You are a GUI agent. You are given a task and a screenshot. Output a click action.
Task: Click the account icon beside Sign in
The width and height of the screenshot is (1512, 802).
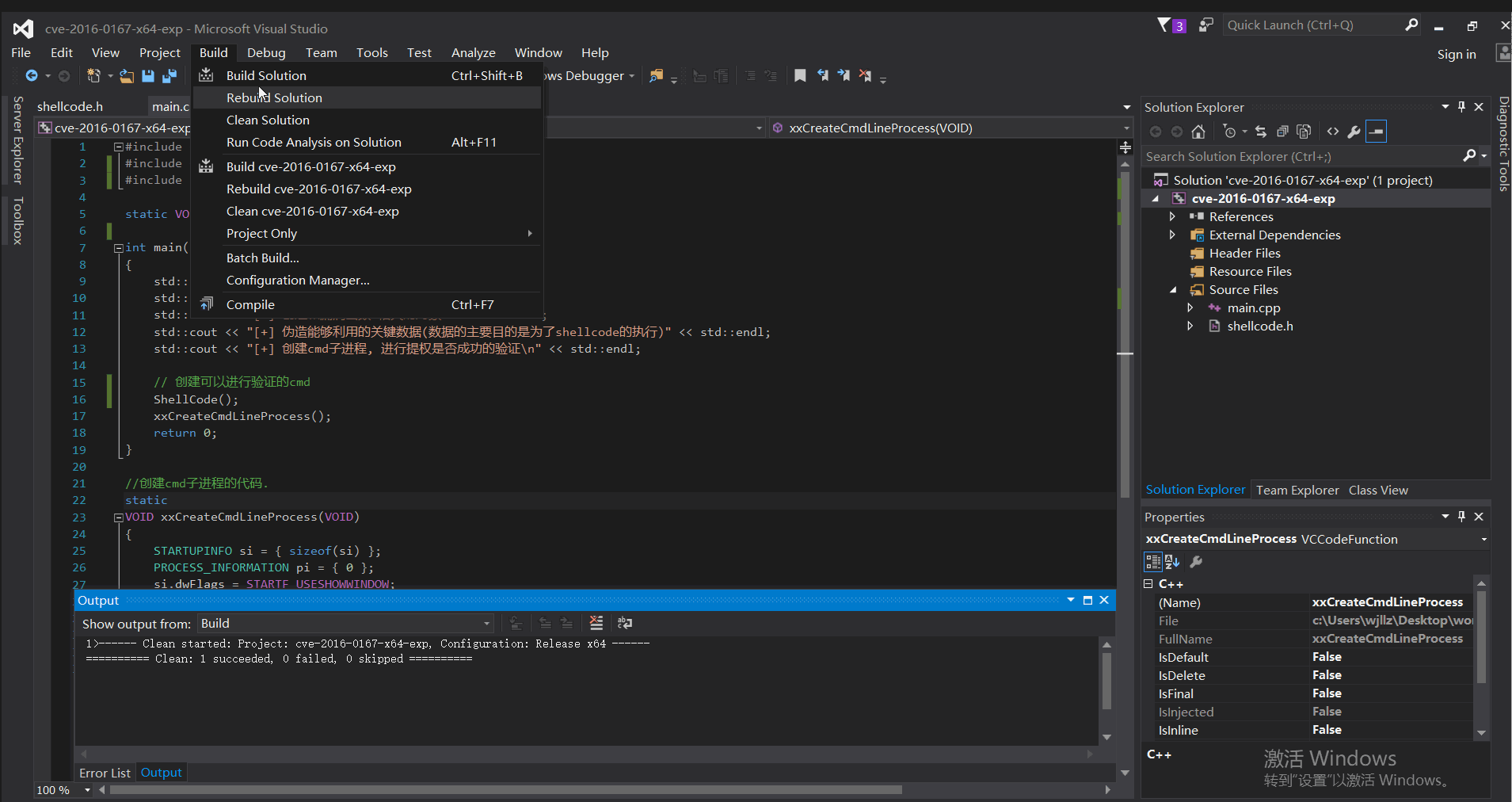(x=1502, y=53)
